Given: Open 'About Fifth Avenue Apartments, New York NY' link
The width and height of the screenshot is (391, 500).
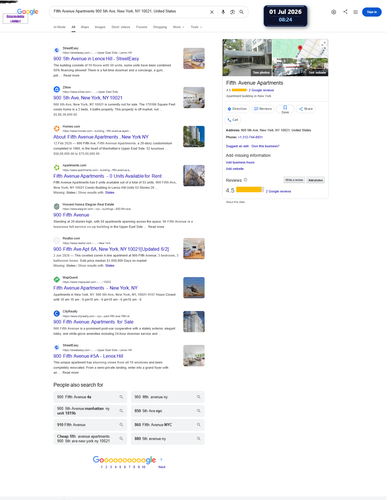Looking at the screenshot, I should 102,138.
